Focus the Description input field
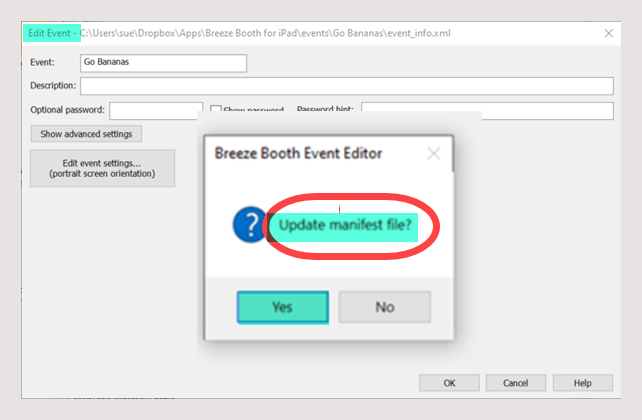 [x=347, y=86]
